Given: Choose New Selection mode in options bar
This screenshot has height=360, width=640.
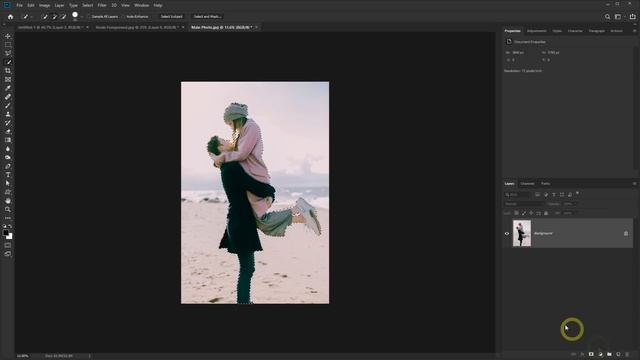Looking at the screenshot, I should 45,17.
